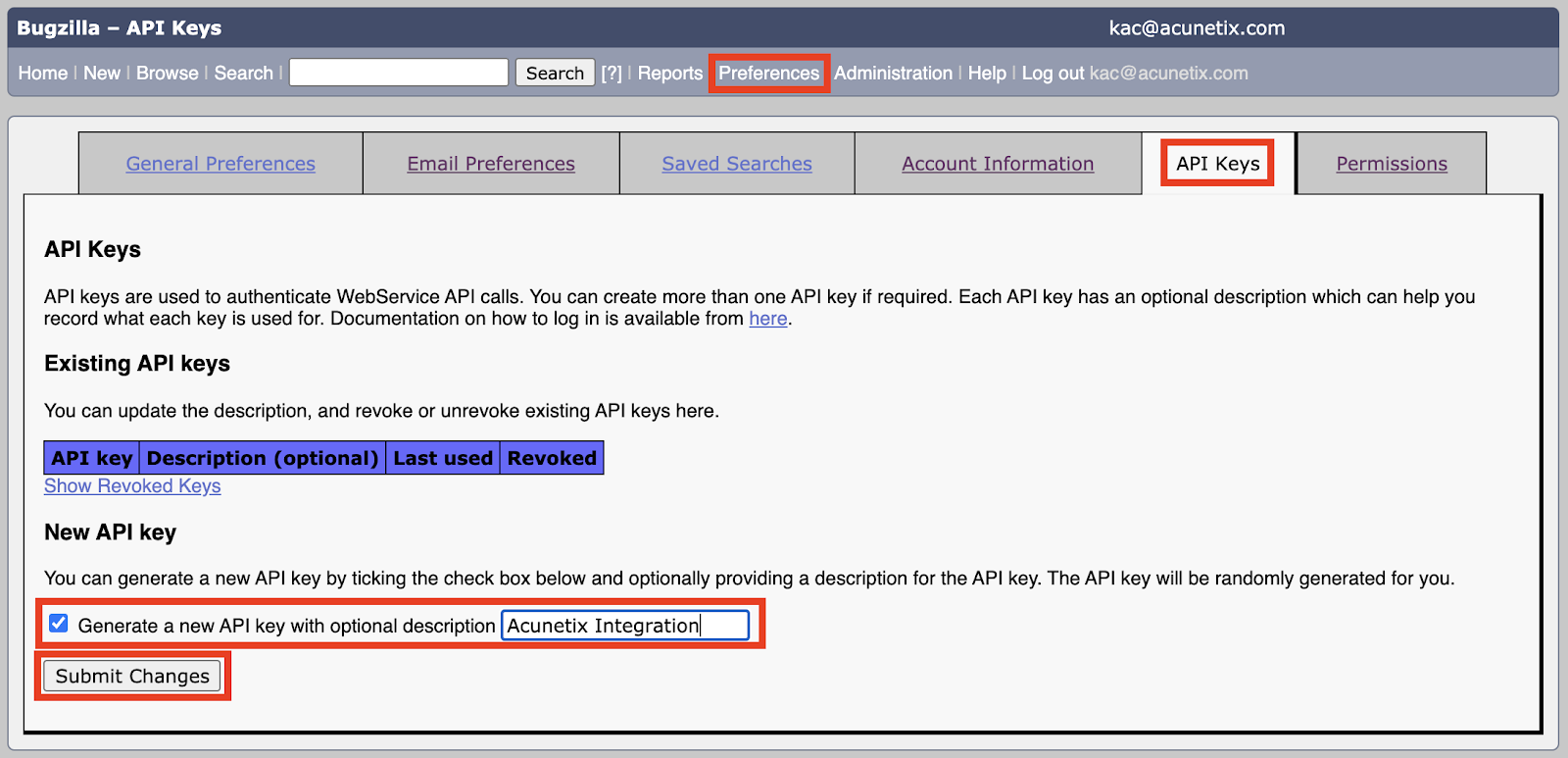Switch to Email Preferences tab
1568x758 pixels.
pos(491,164)
